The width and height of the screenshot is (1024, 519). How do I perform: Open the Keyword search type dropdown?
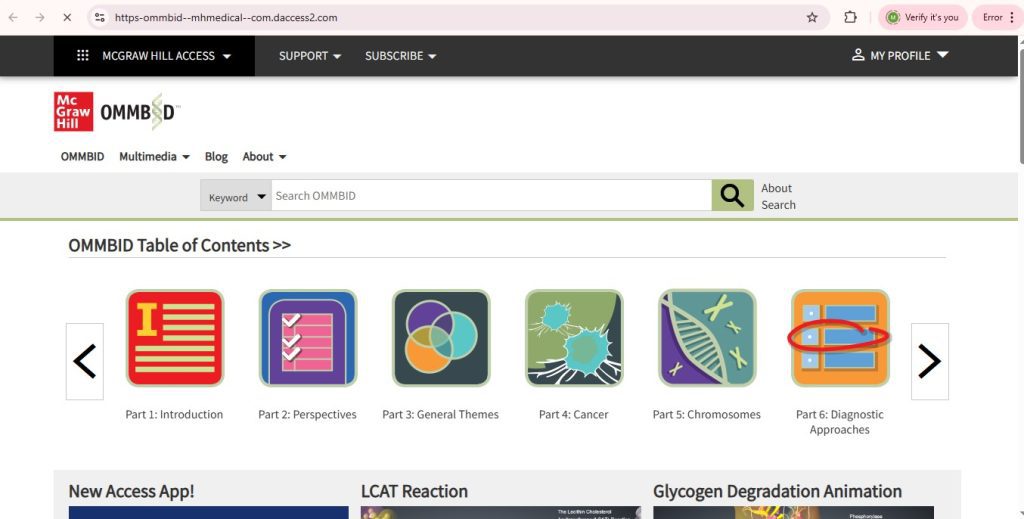point(236,196)
